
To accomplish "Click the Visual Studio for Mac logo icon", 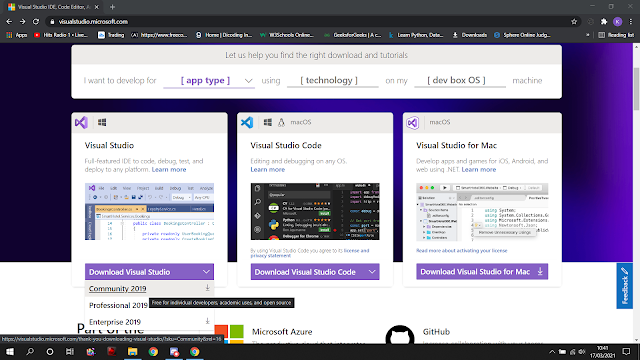I will [x=413, y=122].
